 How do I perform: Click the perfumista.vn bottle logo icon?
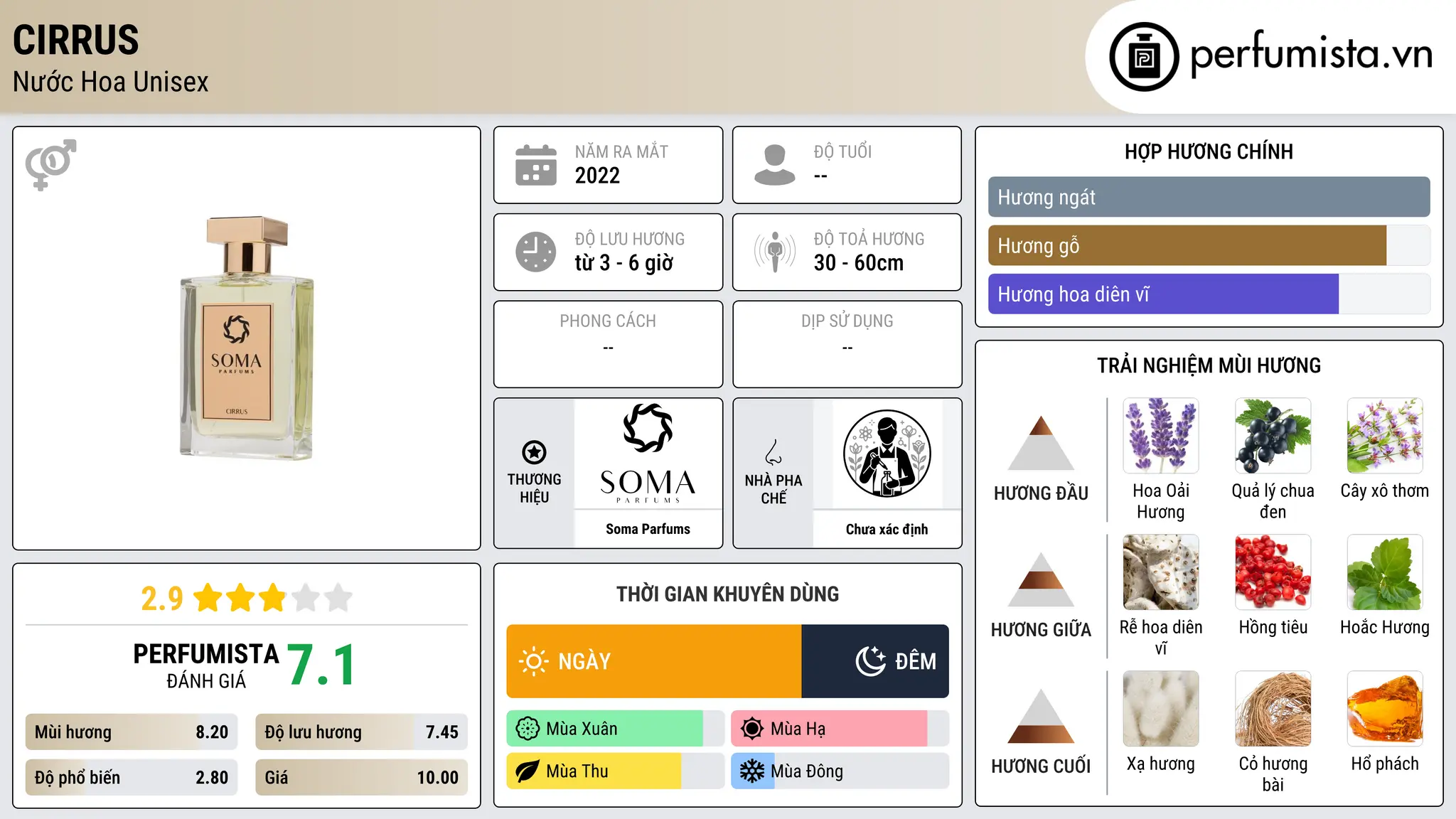1144,57
